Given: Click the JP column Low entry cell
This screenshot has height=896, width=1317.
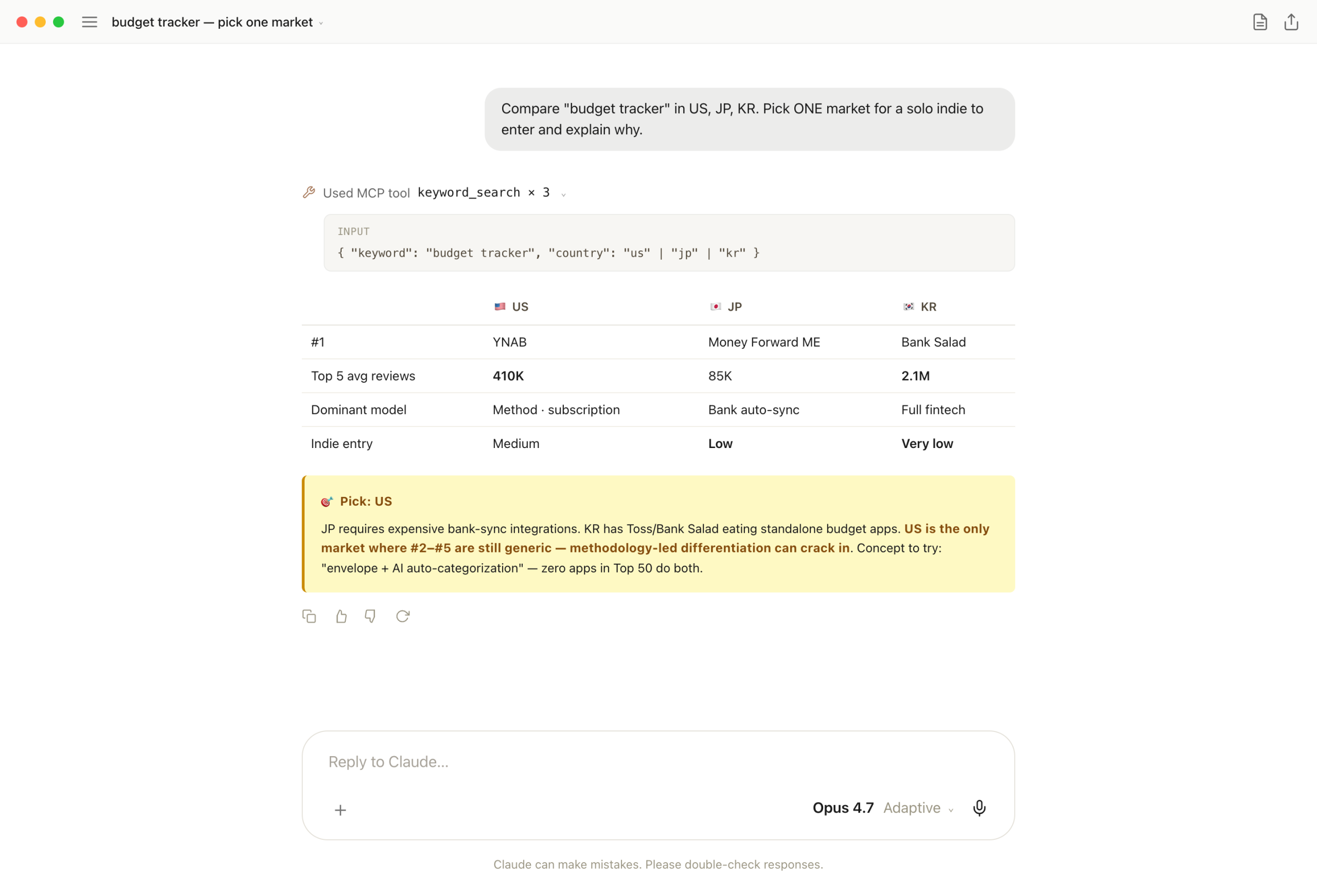Looking at the screenshot, I should tap(720, 444).
